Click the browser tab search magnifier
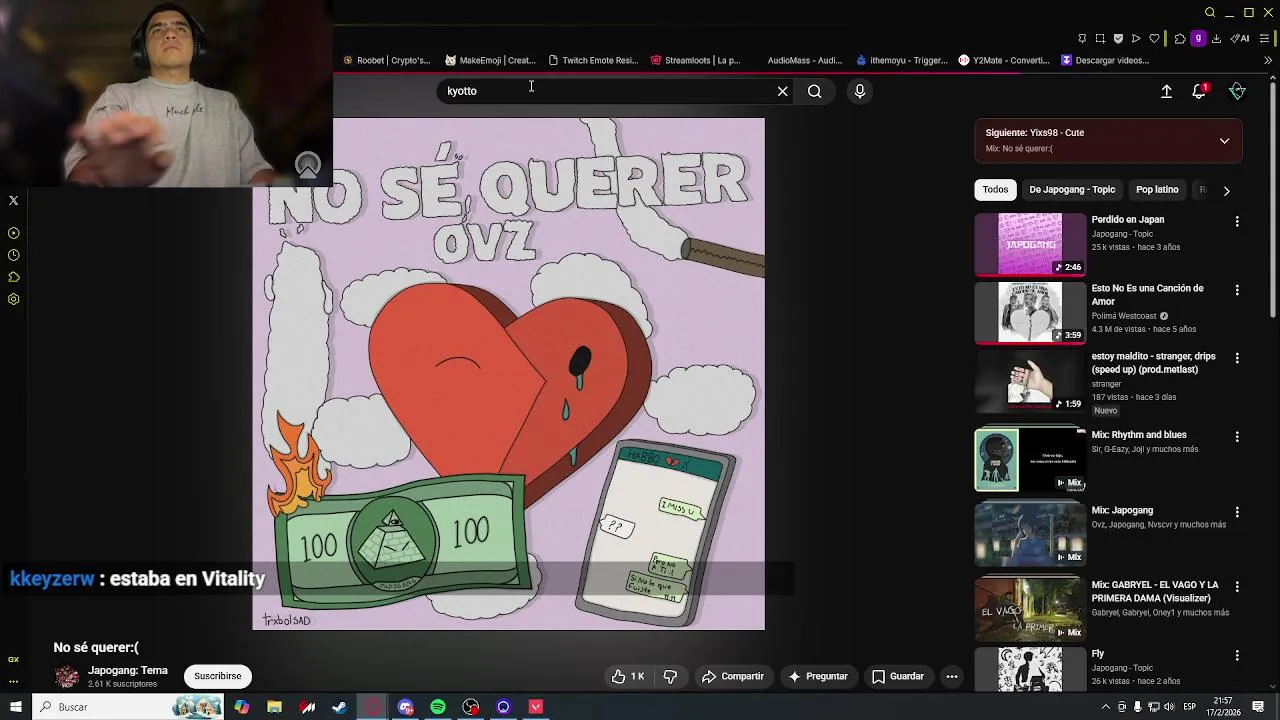The width and height of the screenshot is (1280, 720). coord(1210,13)
